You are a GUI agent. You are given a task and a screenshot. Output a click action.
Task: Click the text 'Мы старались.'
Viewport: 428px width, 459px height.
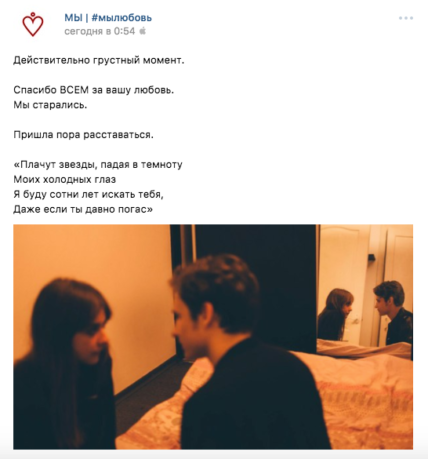pyautogui.click(x=50, y=105)
